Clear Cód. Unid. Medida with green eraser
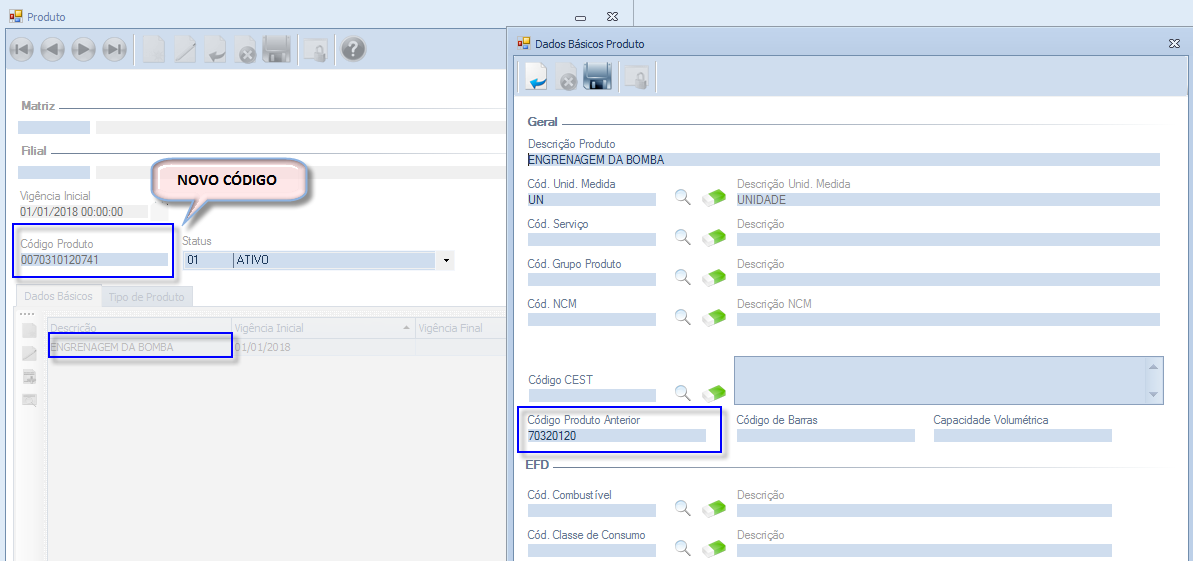The image size is (1193, 561). 714,198
